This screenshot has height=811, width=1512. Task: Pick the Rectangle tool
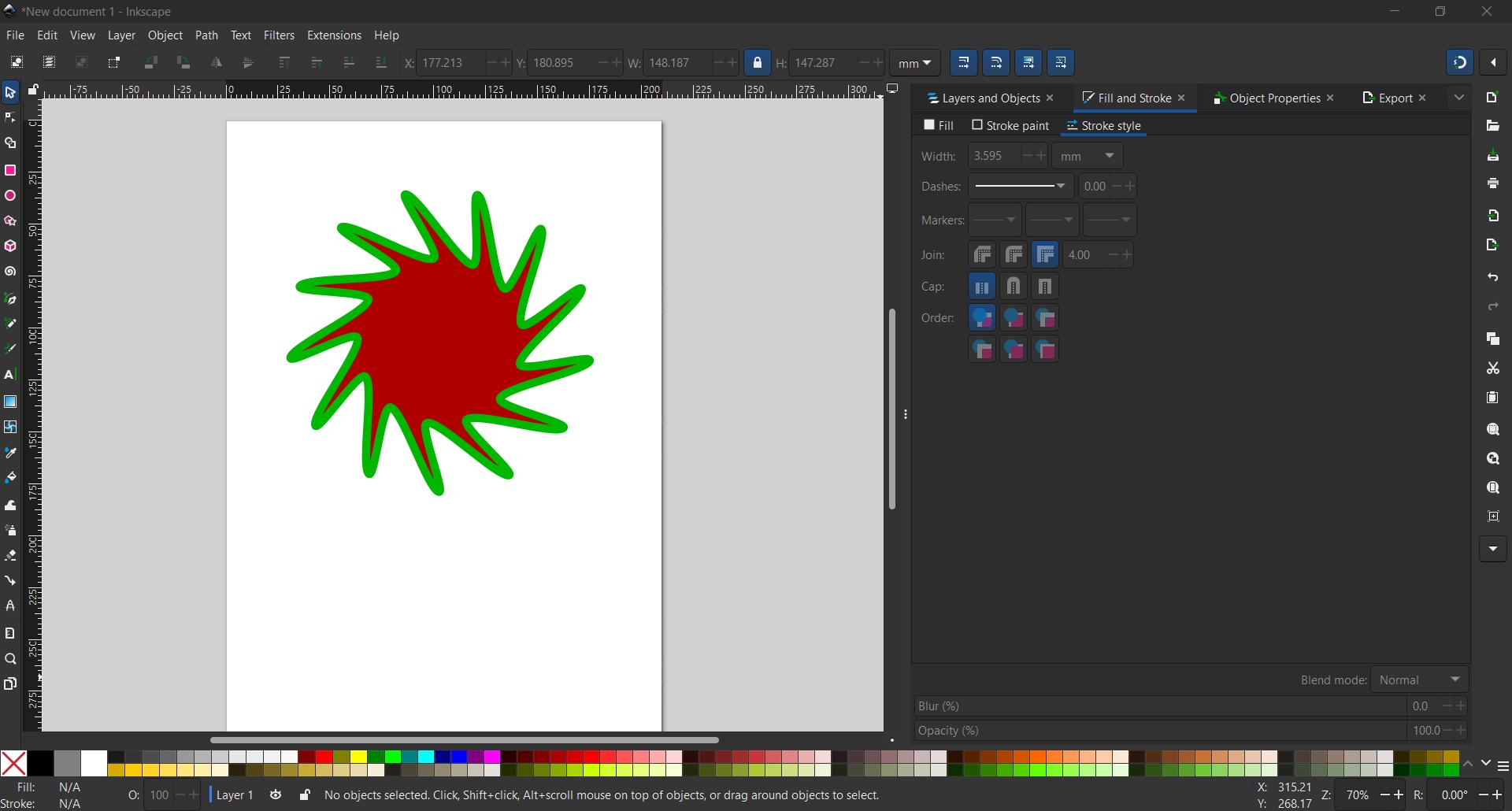click(x=10, y=171)
